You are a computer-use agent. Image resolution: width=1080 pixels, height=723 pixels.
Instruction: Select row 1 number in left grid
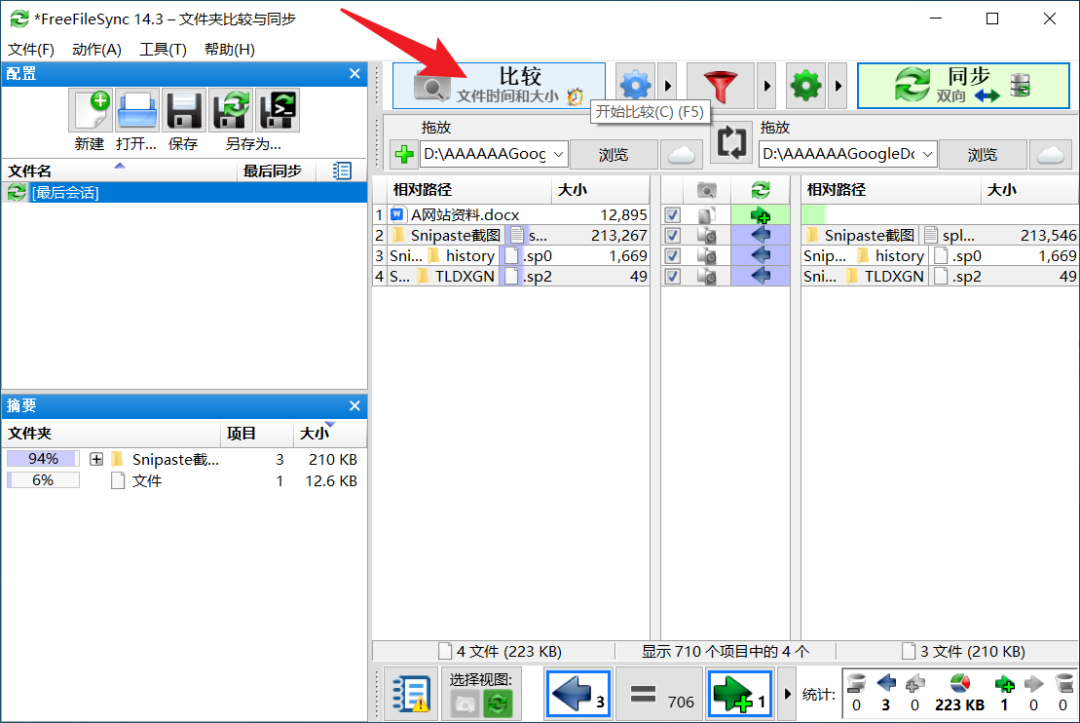380,215
